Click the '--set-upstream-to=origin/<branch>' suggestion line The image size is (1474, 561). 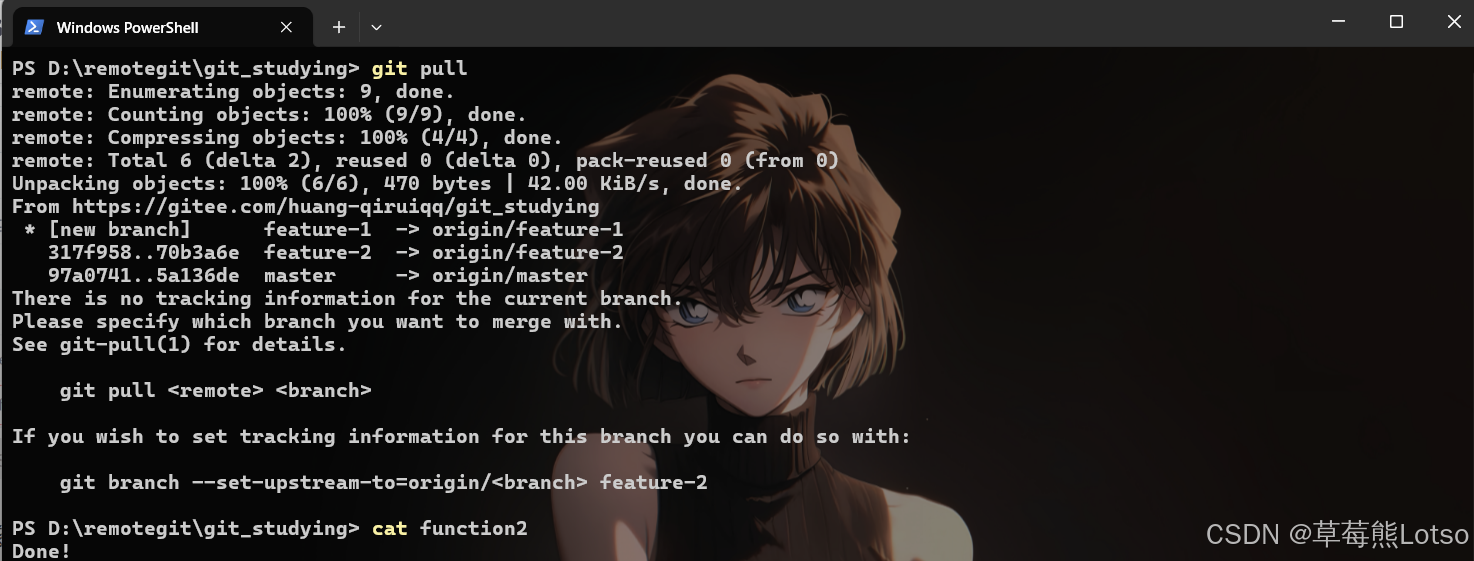383,483
